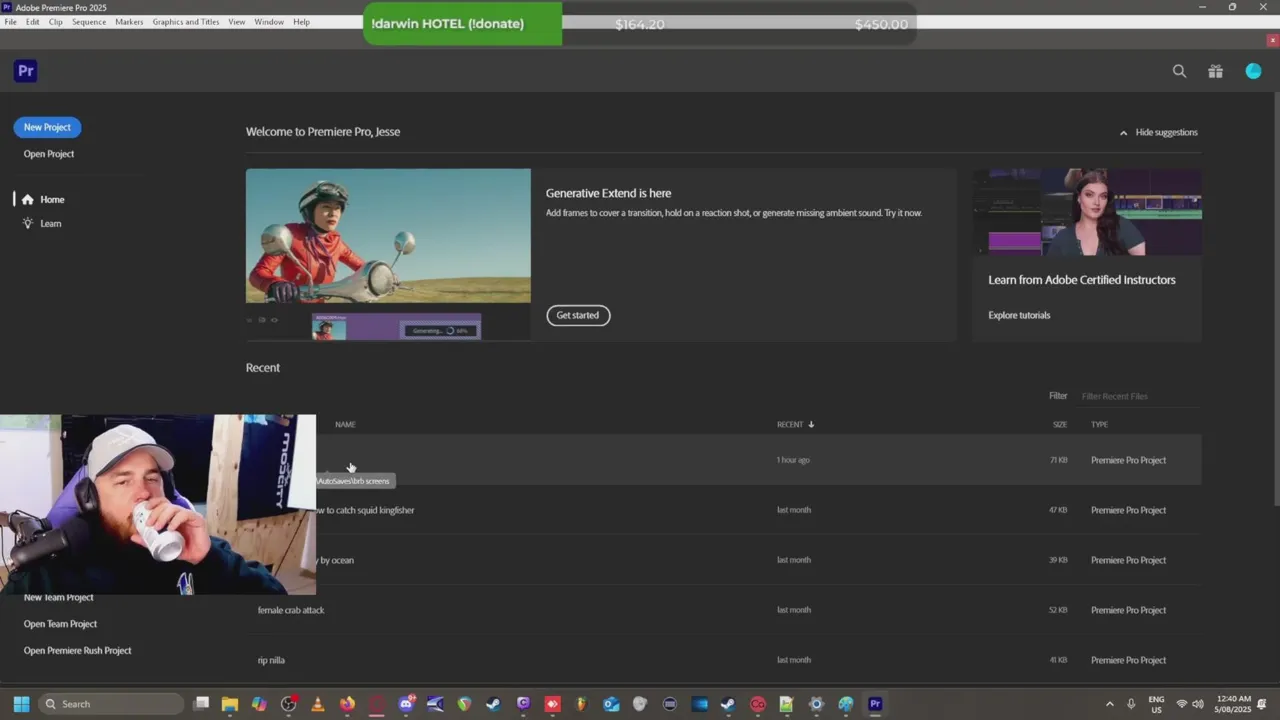This screenshot has width=1280, height=720.
Task: Open the View menu
Action: pos(237,22)
